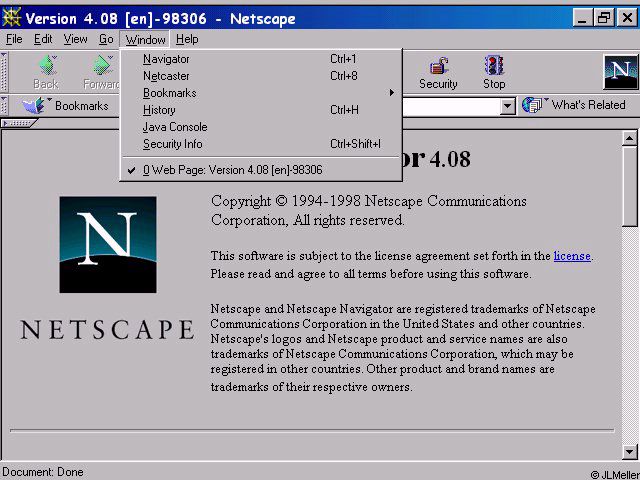Close the Netscape window
Viewport: 640px width, 480px height.
[627, 18]
